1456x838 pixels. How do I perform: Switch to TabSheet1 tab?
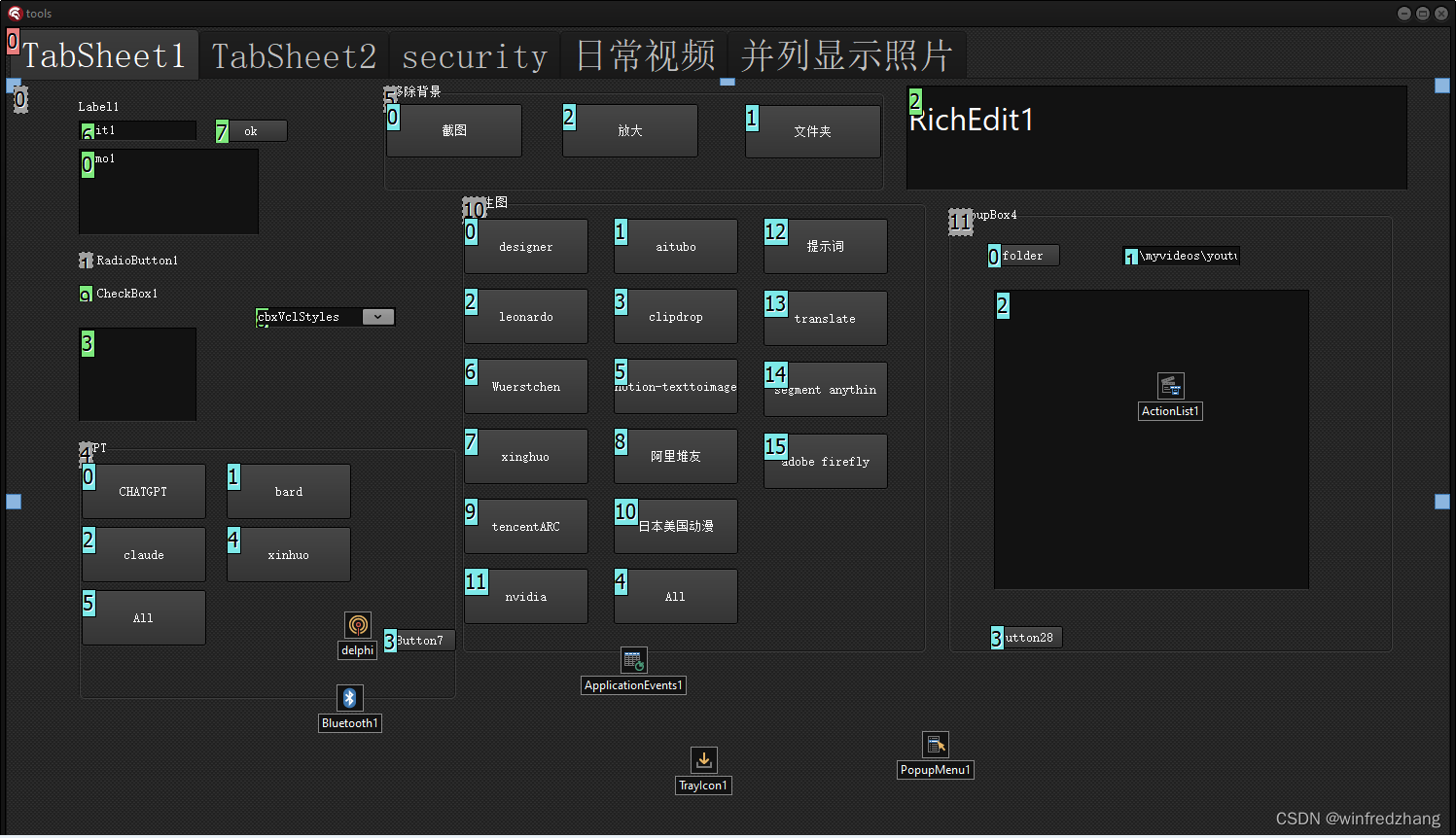[x=103, y=55]
